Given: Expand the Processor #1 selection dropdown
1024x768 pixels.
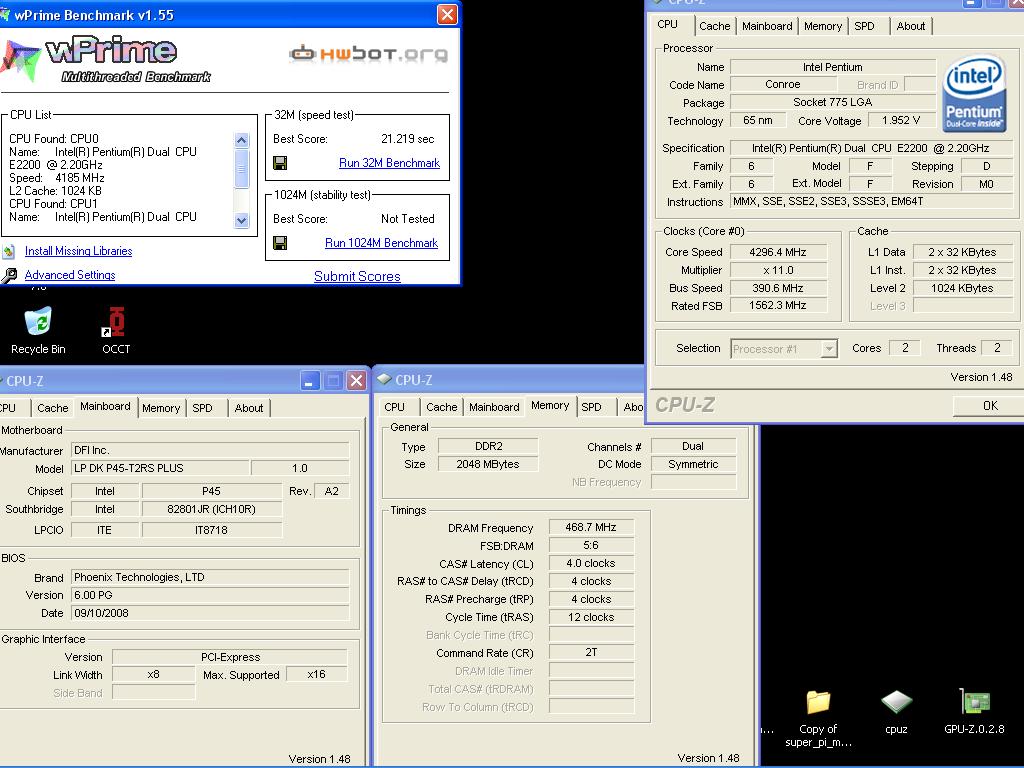Looking at the screenshot, I should 829,349.
